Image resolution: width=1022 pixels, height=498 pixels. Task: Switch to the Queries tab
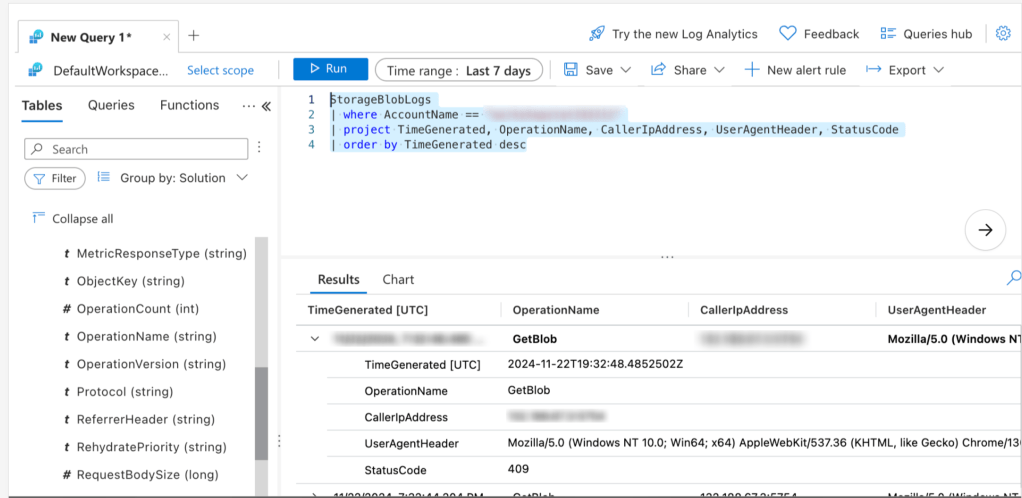(111, 105)
